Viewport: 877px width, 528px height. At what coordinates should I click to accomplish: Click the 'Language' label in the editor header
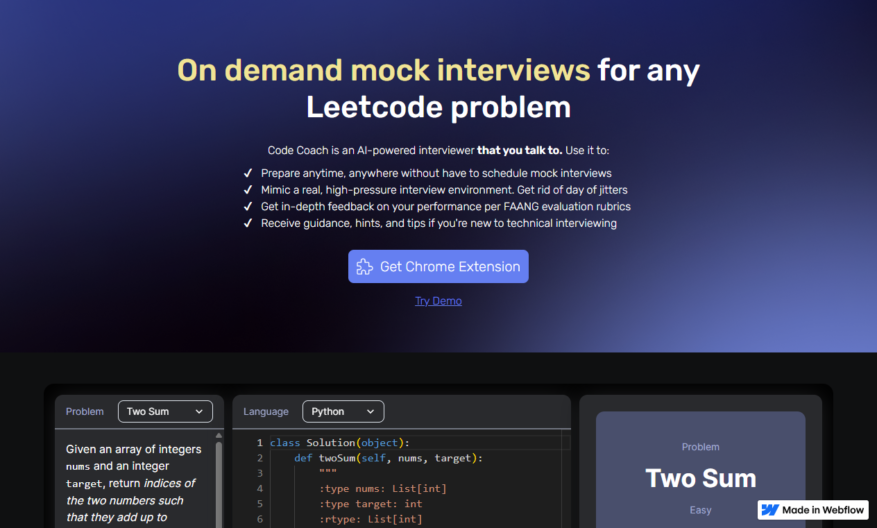coord(266,412)
